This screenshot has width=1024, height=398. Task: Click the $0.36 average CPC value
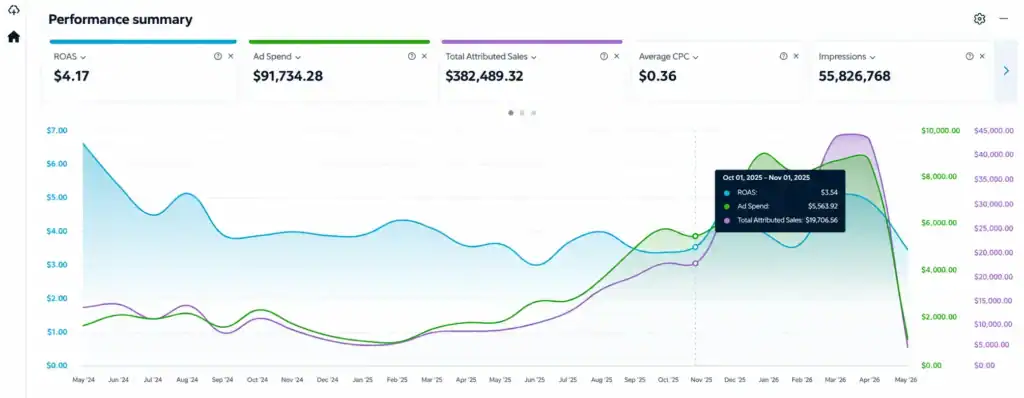(658, 76)
